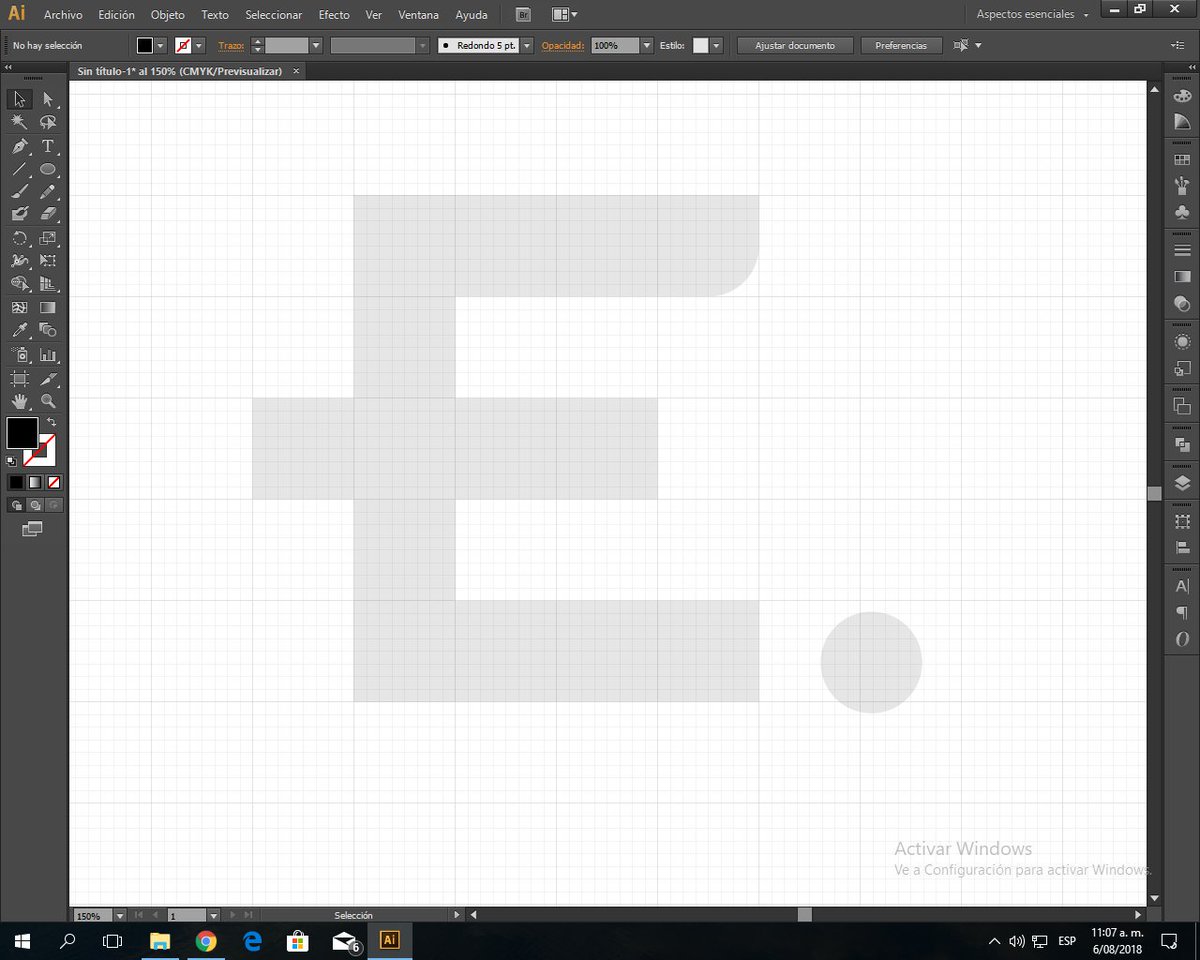Select the Paintbrush tool

[x=19, y=192]
